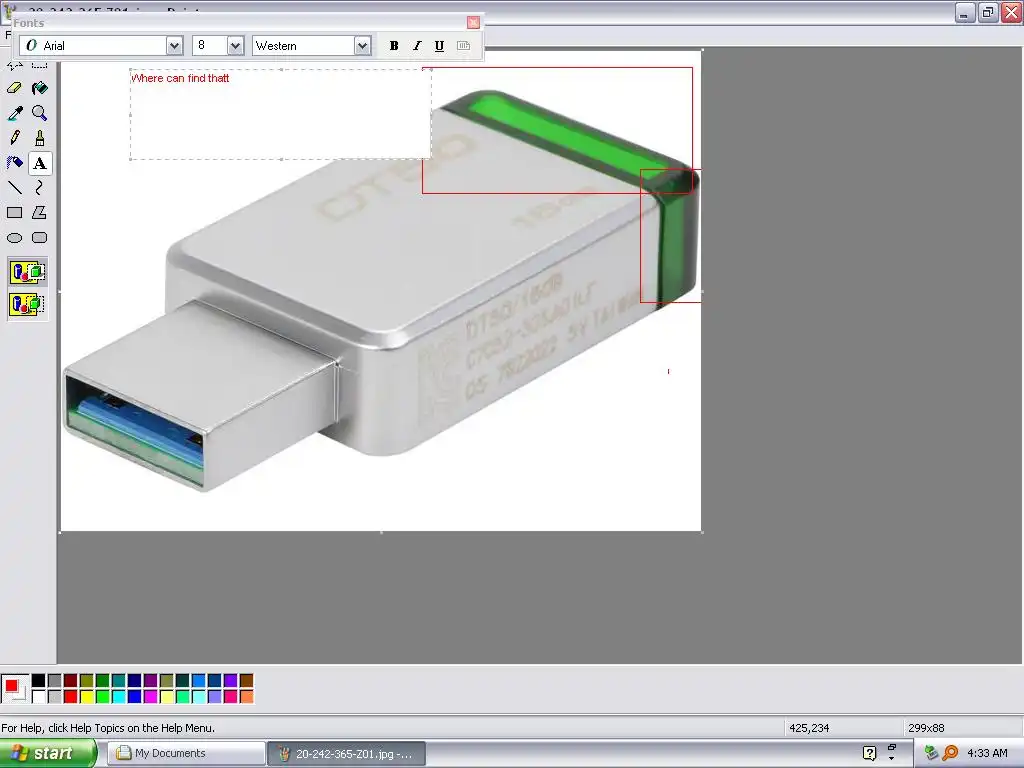Pick lime green from the bottom palette row

click(103, 697)
